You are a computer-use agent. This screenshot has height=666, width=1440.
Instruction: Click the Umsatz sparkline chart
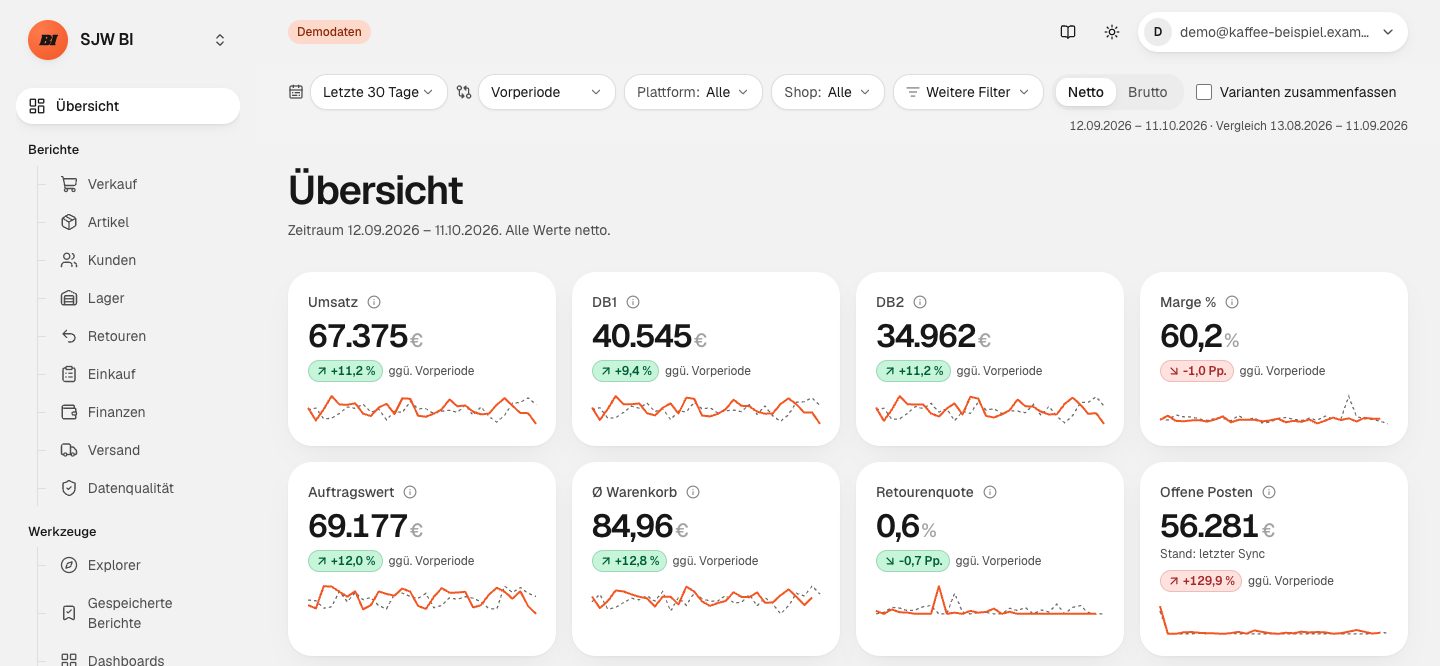point(422,409)
